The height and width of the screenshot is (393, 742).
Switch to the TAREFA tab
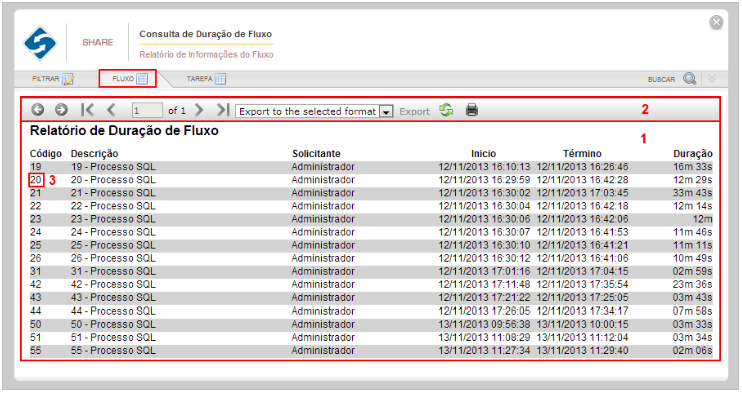pos(206,79)
